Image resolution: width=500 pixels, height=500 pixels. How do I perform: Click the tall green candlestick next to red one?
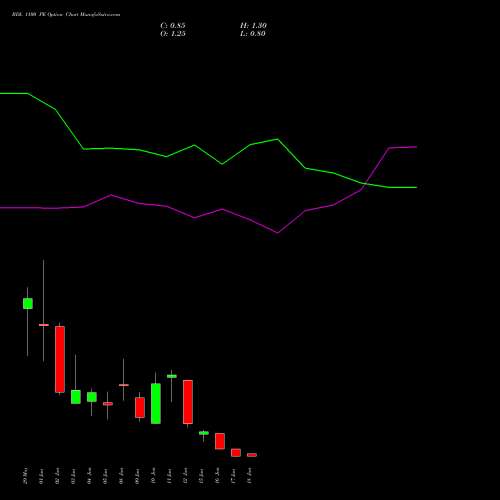(x=156, y=404)
